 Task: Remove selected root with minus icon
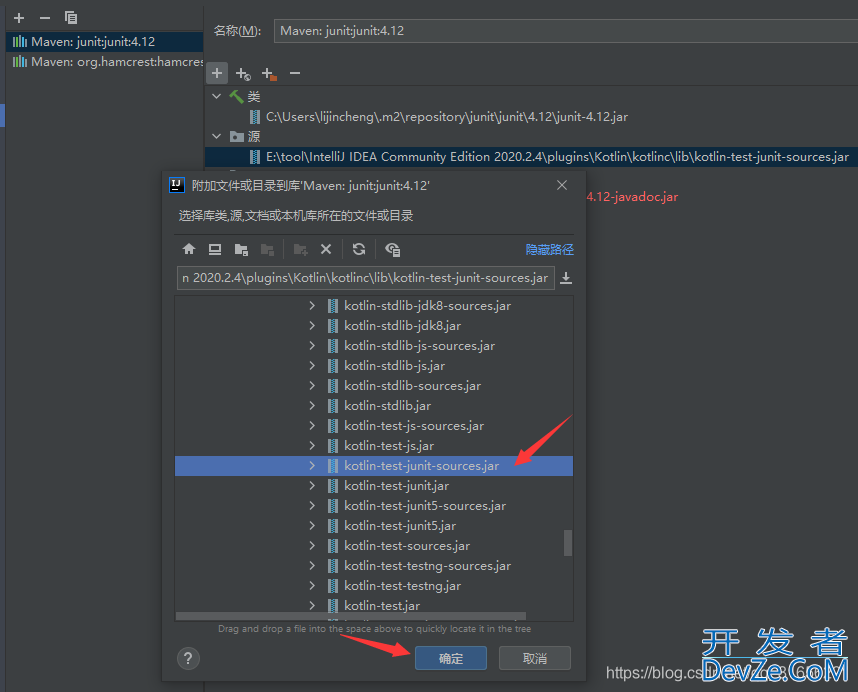(295, 73)
